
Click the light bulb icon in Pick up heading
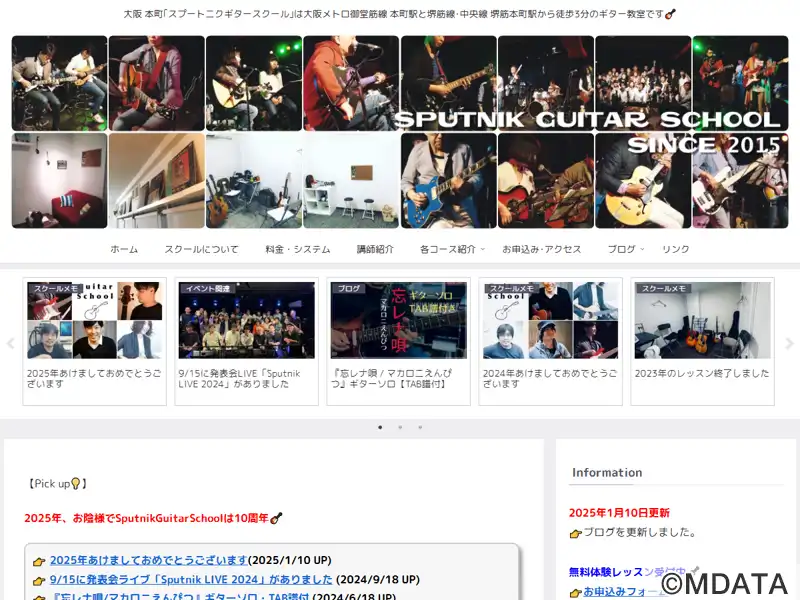(76, 483)
